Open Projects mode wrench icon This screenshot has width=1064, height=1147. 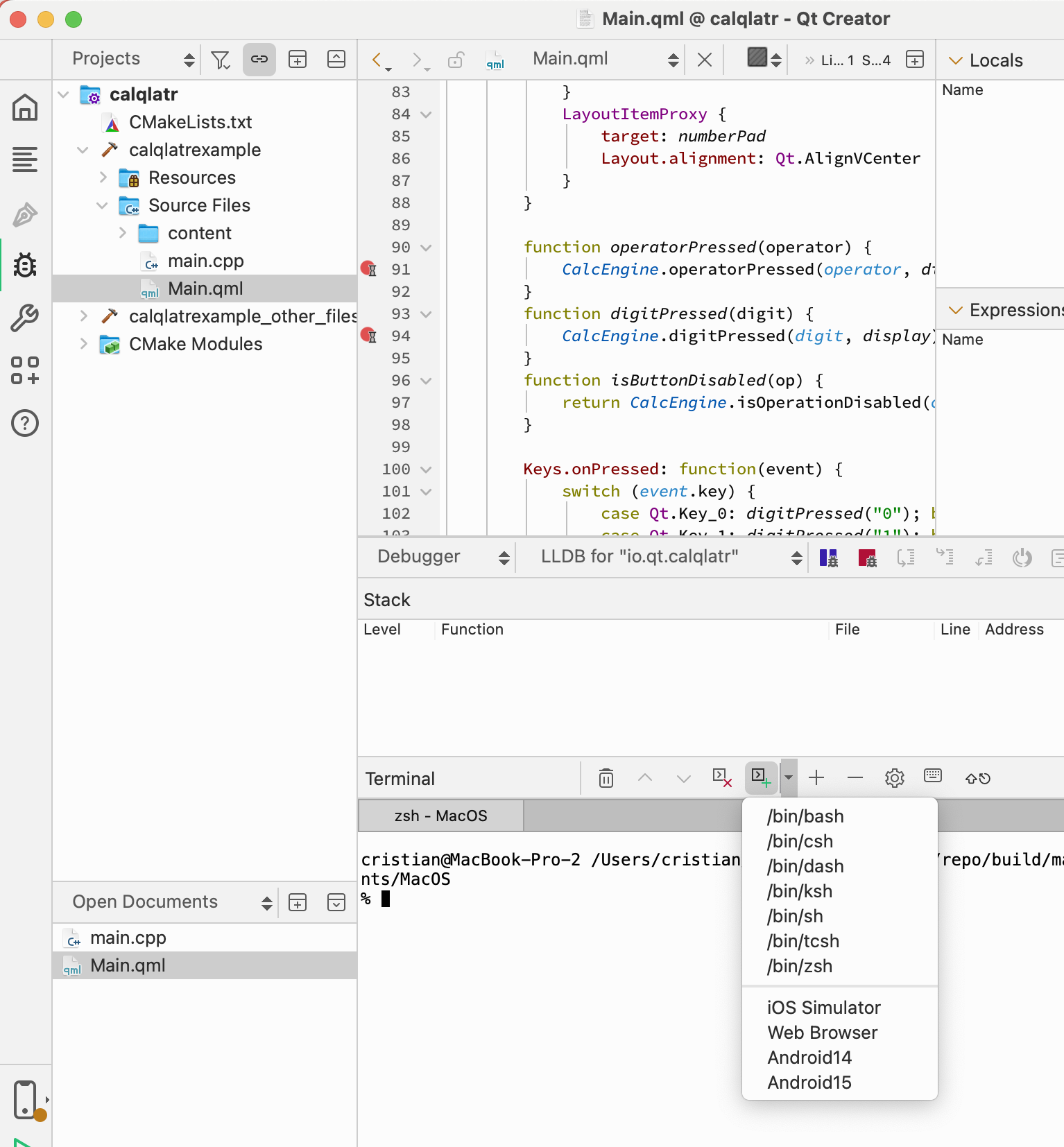click(x=25, y=318)
